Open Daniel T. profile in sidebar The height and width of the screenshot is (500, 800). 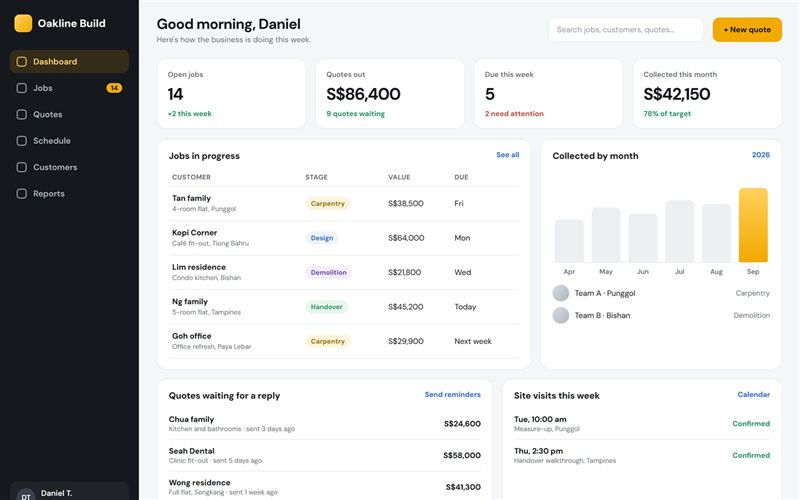pyautogui.click(x=69, y=492)
